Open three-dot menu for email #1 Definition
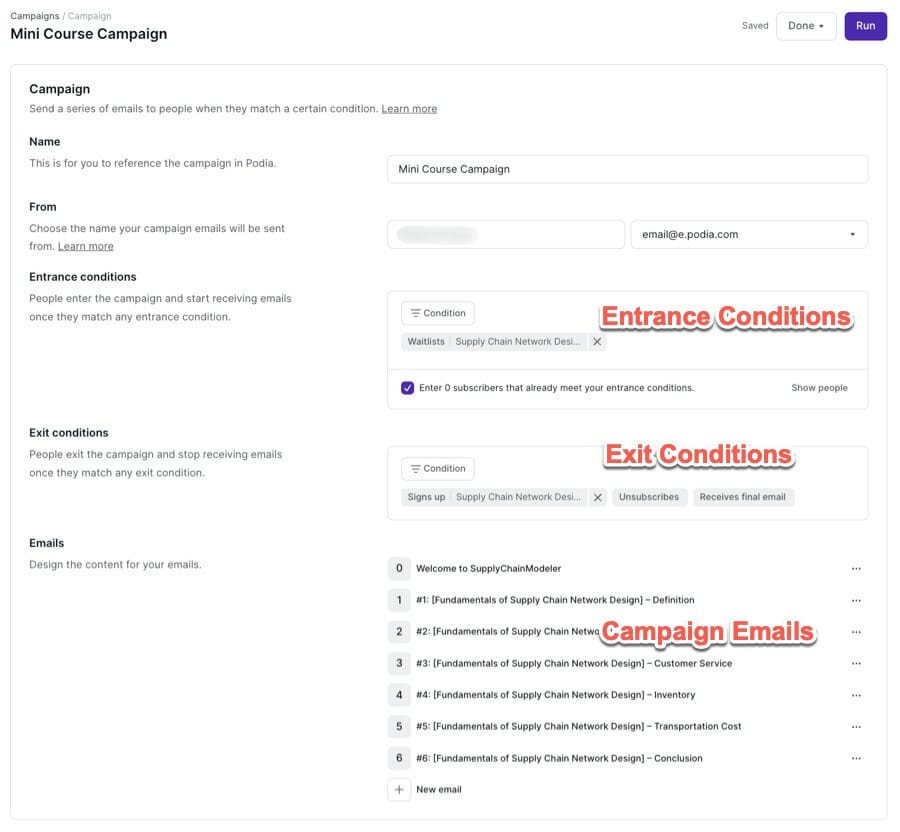The width and height of the screenshot is (900, 832). click(x=855, y=601)
